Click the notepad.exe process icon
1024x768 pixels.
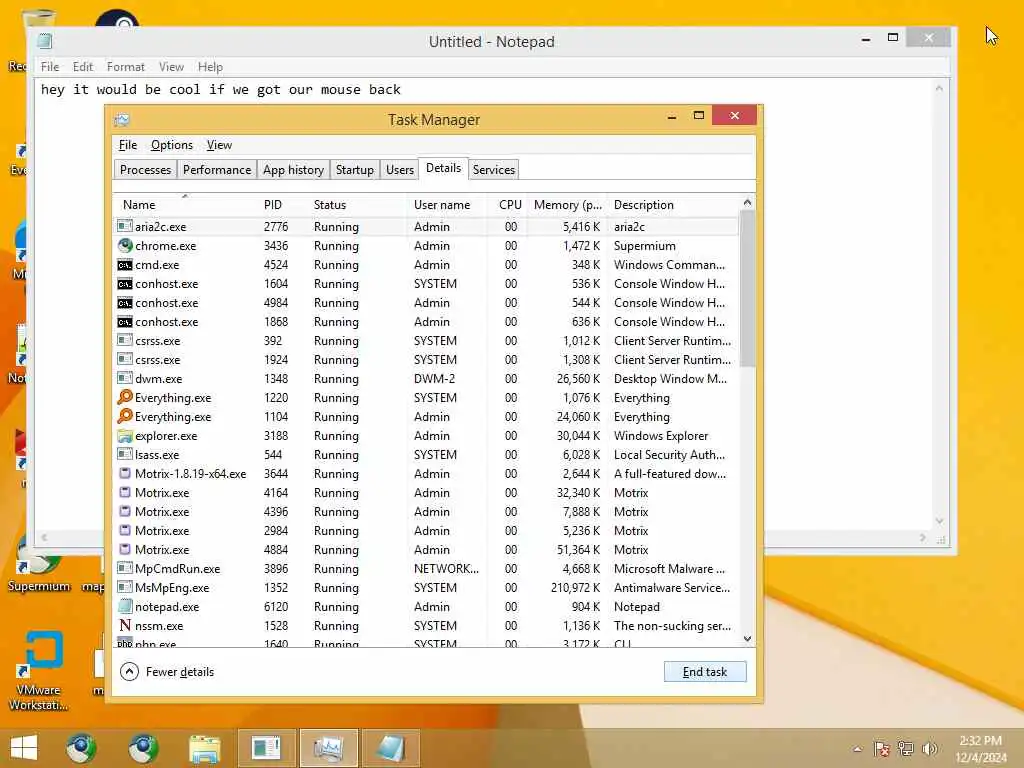coord(125,606)
